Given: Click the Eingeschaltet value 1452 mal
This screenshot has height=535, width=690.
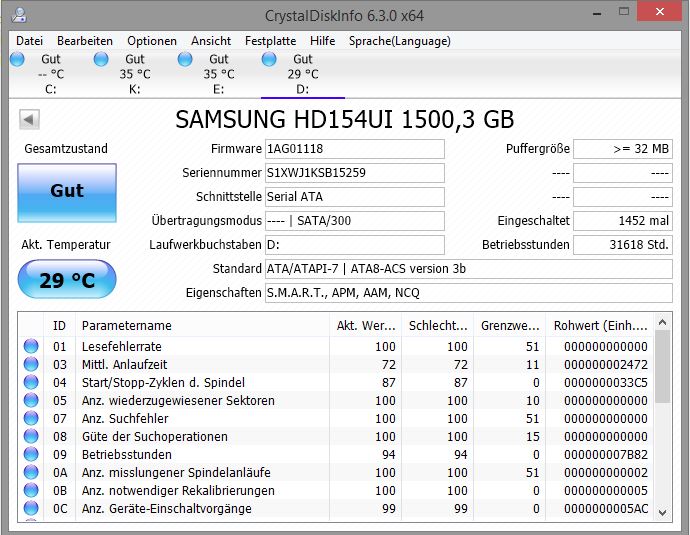Looking at the screenshot, I should pyautogui.click(x=623, y=221).
